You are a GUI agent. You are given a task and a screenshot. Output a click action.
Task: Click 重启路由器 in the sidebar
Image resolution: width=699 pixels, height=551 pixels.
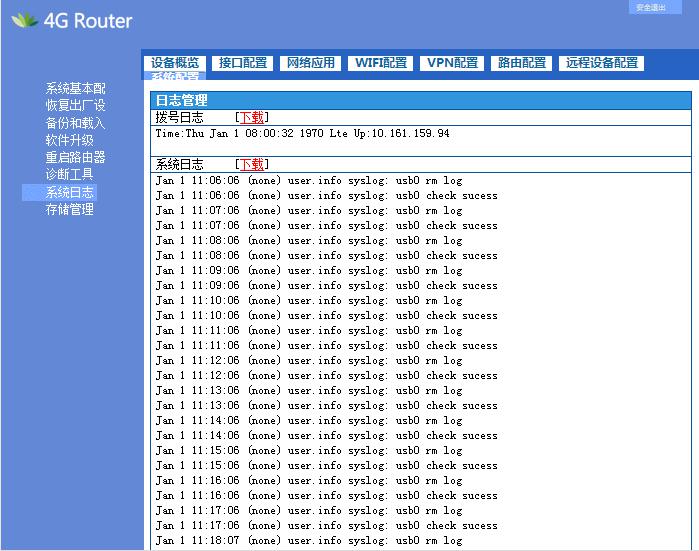[x=75, y=158]
